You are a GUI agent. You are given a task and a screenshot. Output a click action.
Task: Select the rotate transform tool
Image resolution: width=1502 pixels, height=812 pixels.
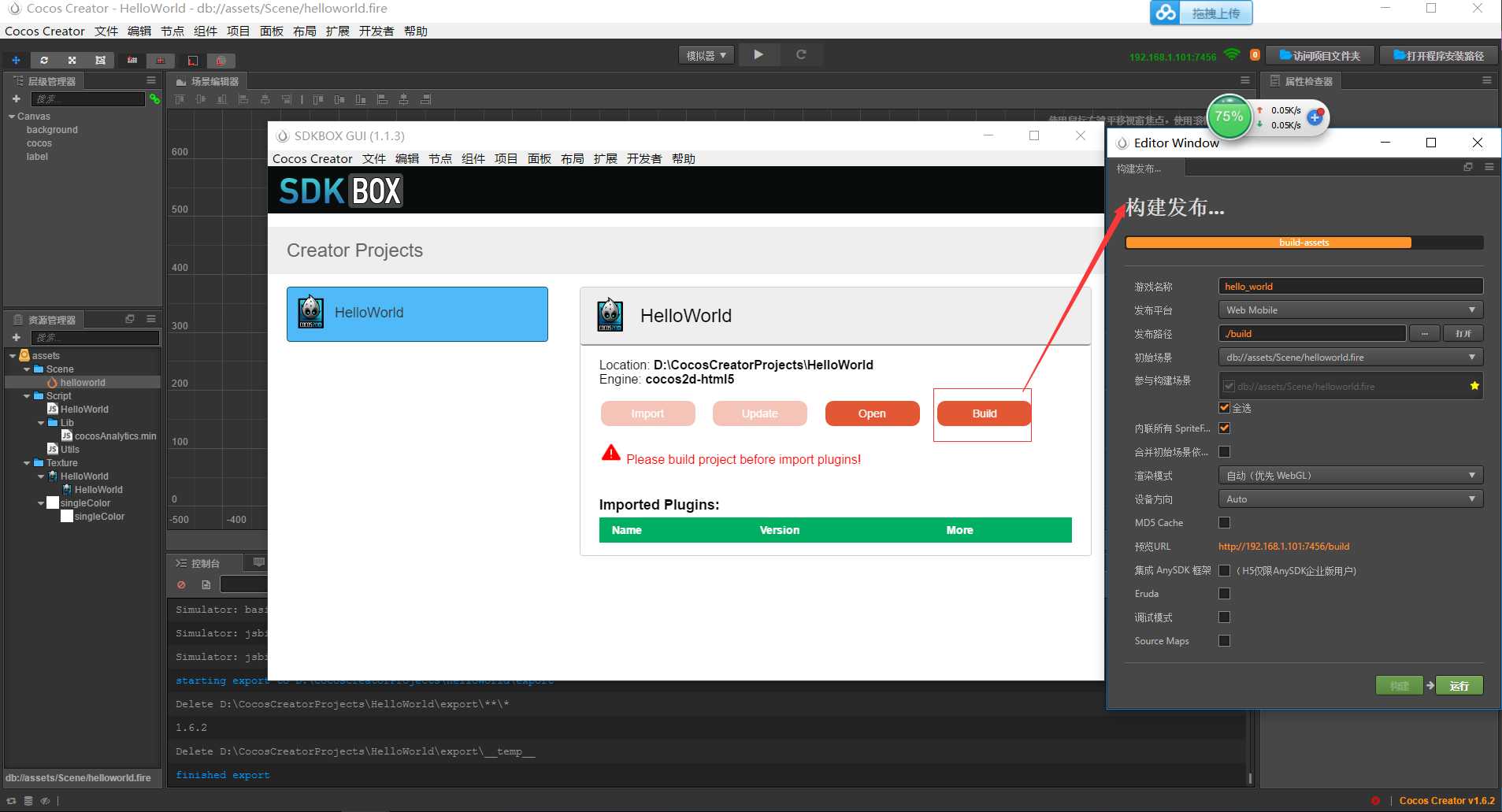click(x=44, y=60)
